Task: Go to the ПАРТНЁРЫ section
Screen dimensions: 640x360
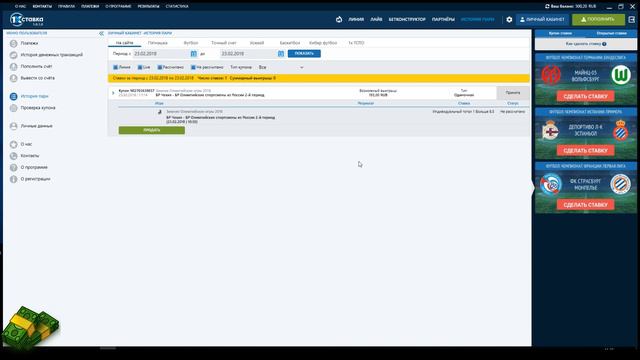Action: (x=443, y=19)
